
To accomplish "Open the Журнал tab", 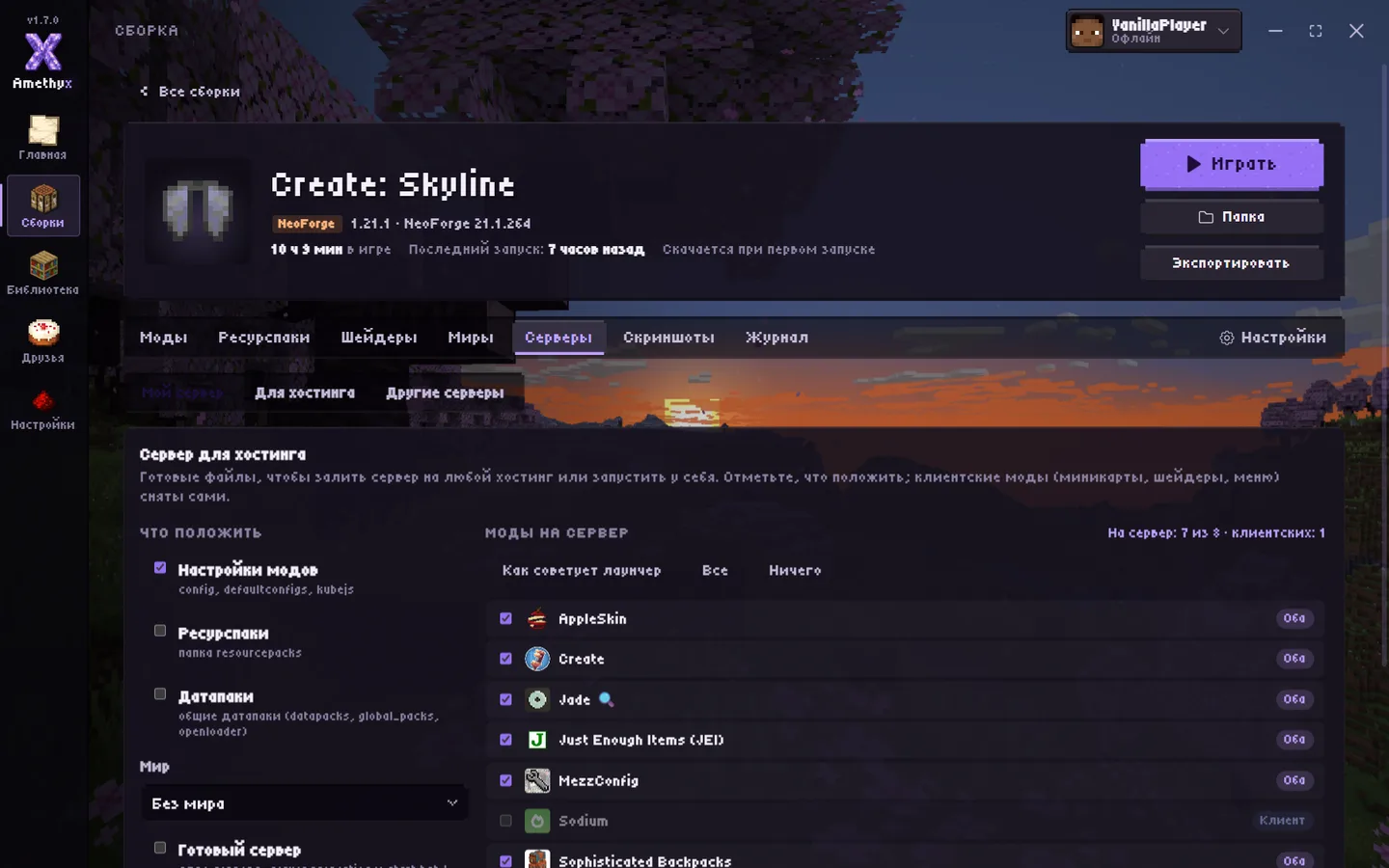I will coord(776,338).
